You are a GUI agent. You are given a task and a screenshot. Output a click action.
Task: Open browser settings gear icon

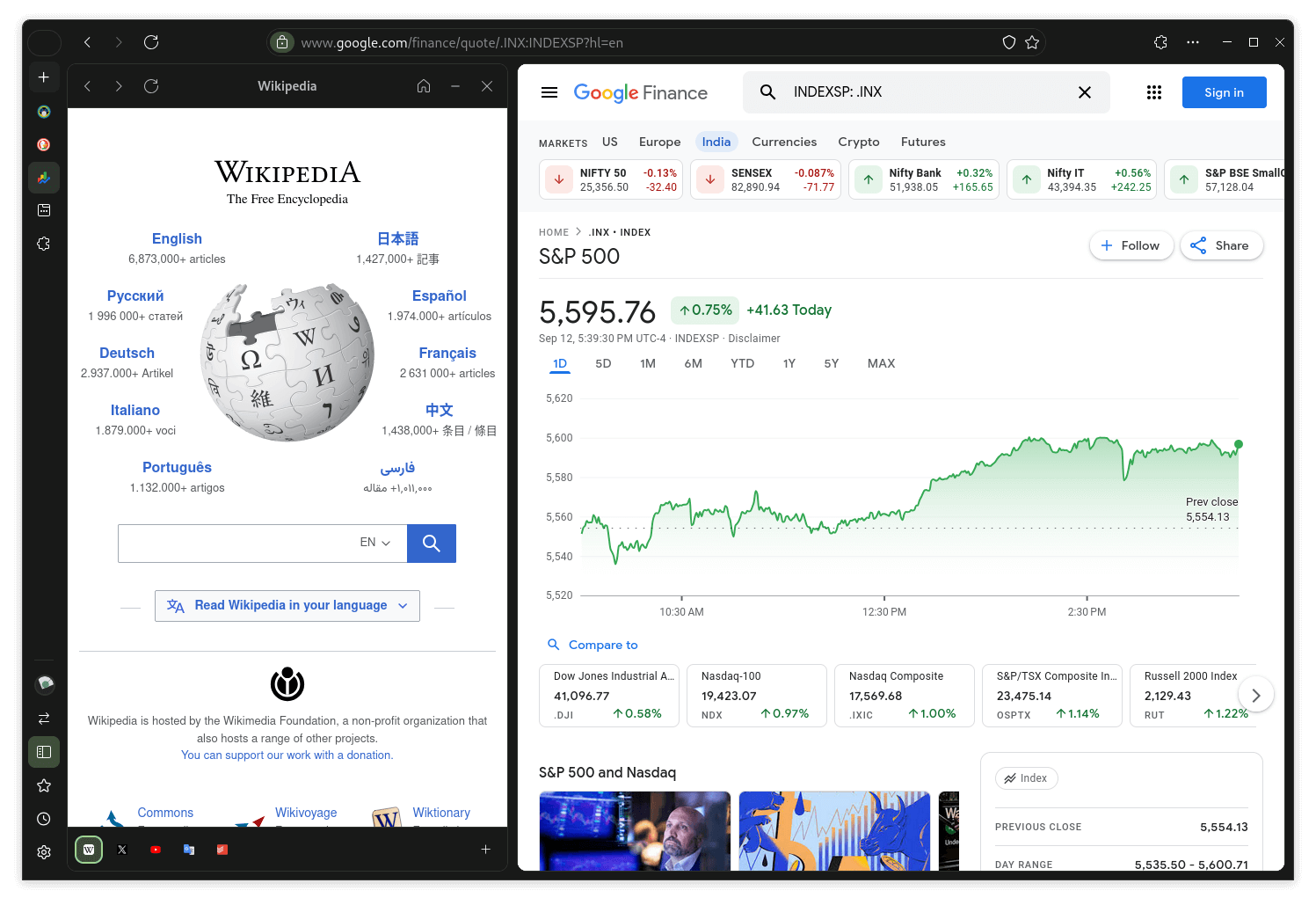coord(44,852)
